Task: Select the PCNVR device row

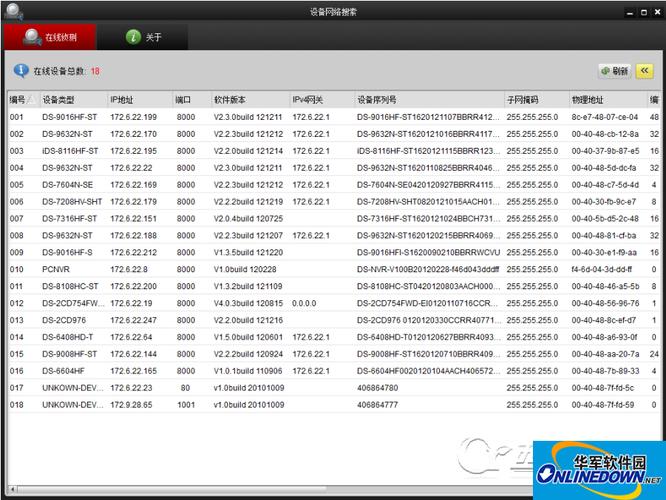Action: pyautogui.click(x=333, y=269)
